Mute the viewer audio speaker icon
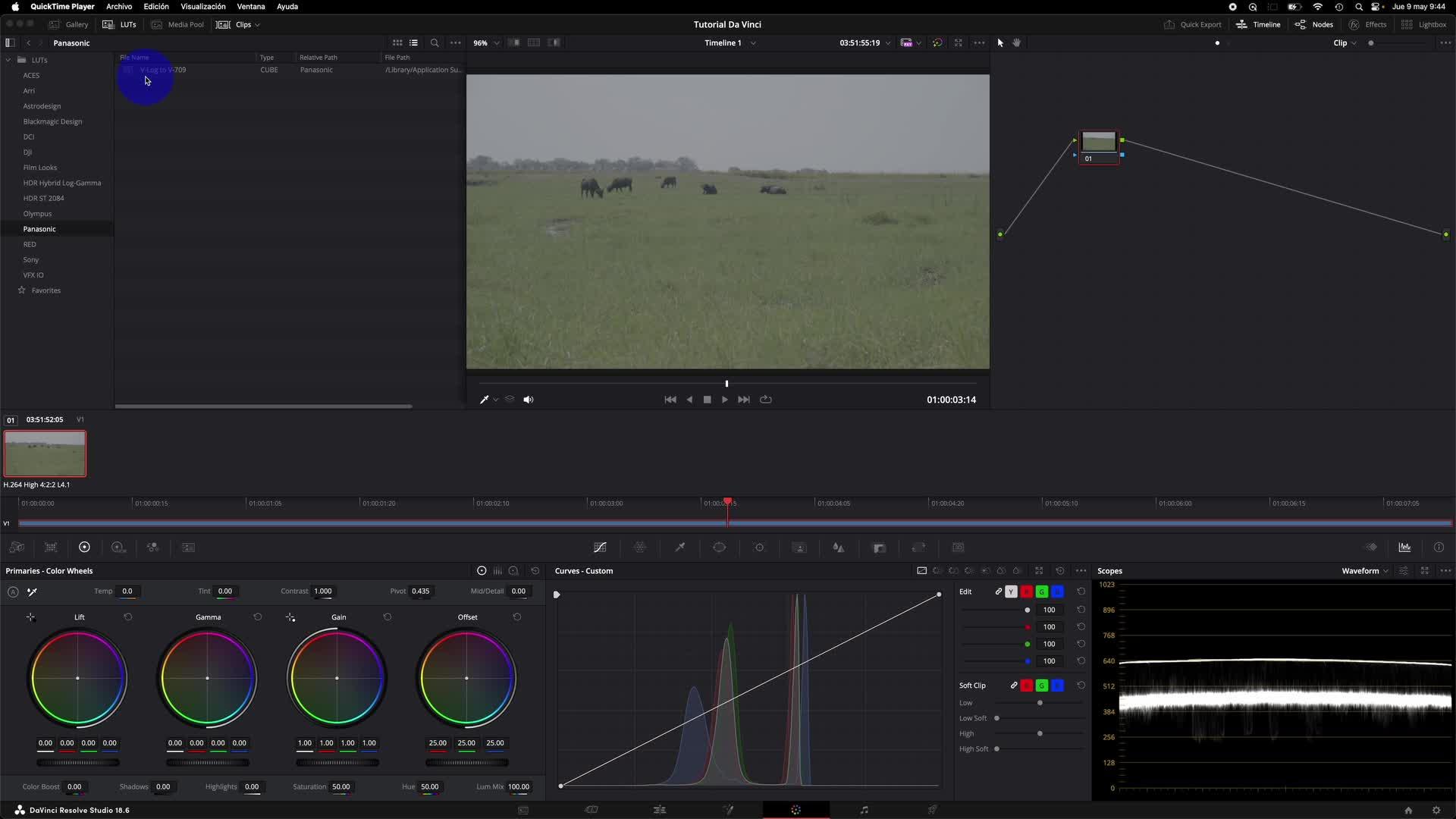The height and width of the screenshot is (819, 1456). pyautogui.click(x=529, y=400)
